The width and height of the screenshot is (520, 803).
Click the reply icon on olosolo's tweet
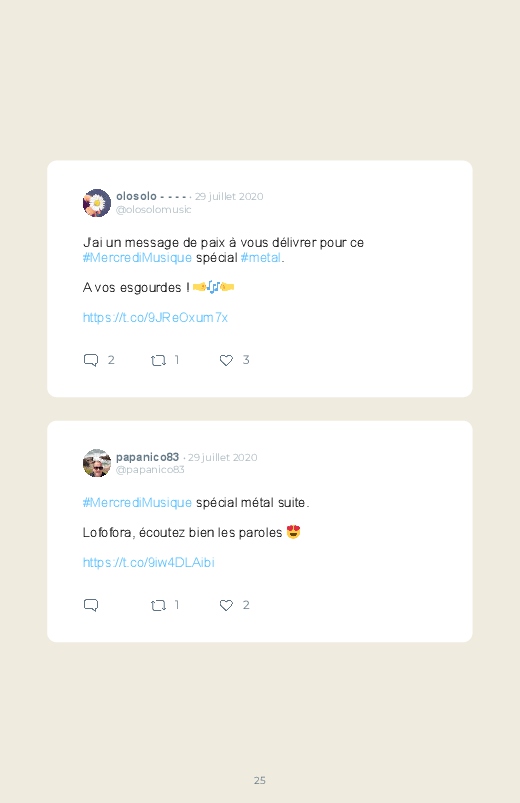91,360
